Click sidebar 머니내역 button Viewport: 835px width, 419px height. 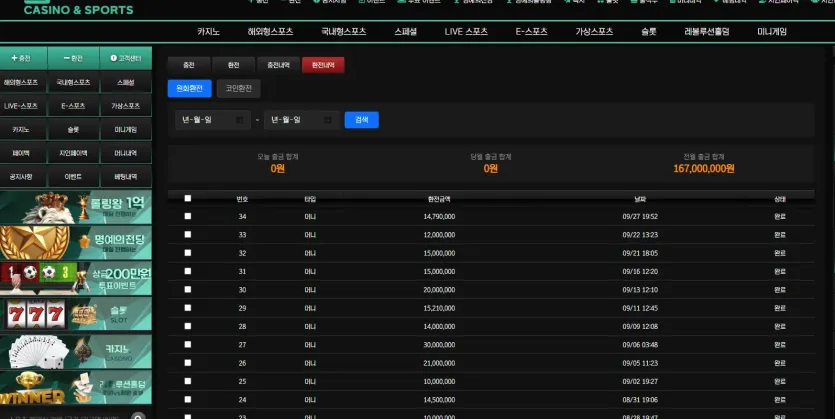tap(126, 153)
